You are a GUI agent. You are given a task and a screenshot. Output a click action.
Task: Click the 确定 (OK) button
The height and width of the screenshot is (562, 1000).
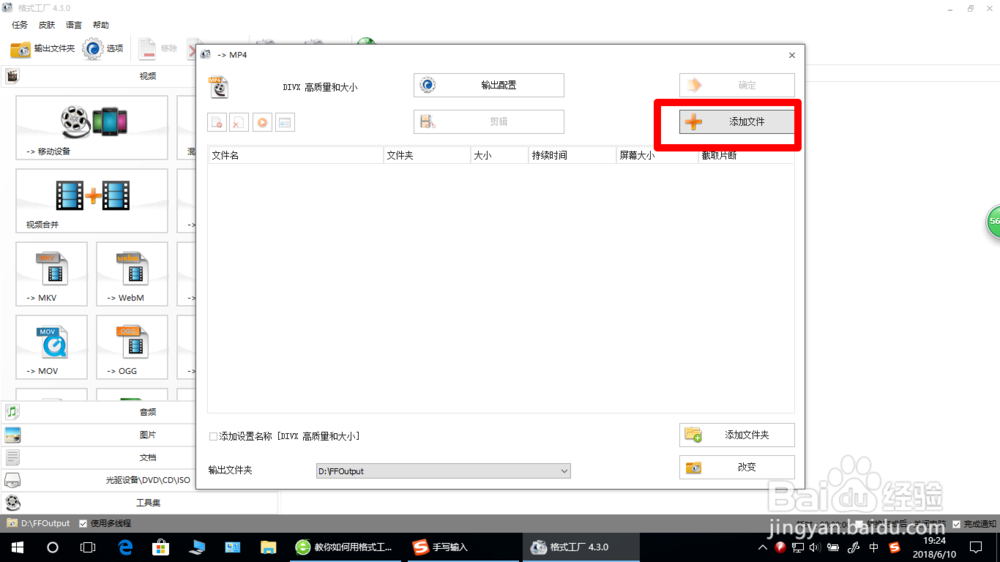(x=737, y=85)
